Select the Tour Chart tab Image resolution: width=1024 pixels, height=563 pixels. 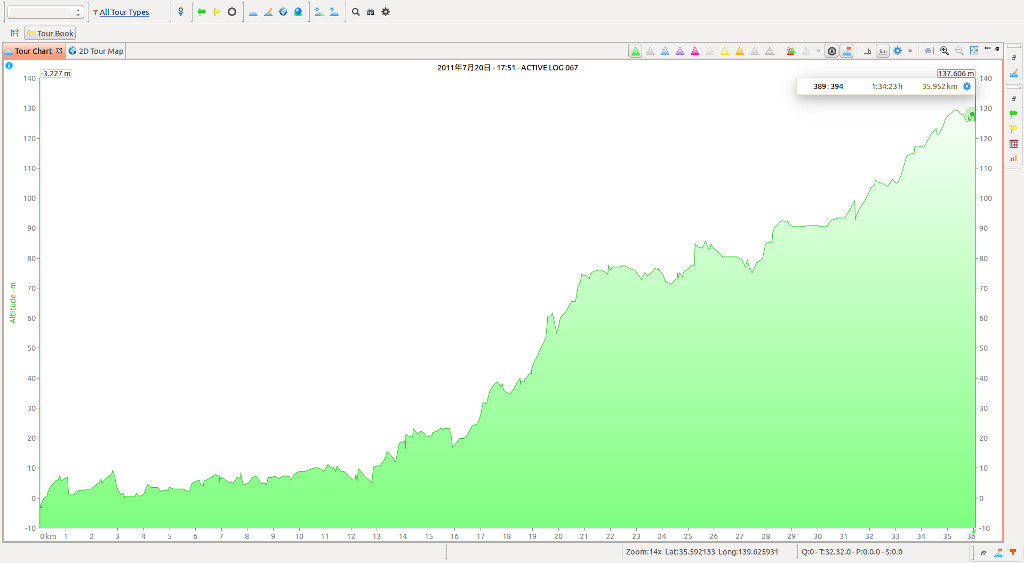pos(32,51)
